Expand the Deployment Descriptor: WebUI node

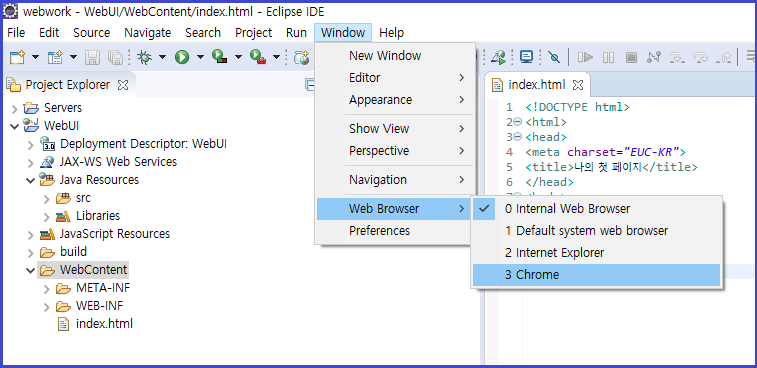[x=31, y=144]
